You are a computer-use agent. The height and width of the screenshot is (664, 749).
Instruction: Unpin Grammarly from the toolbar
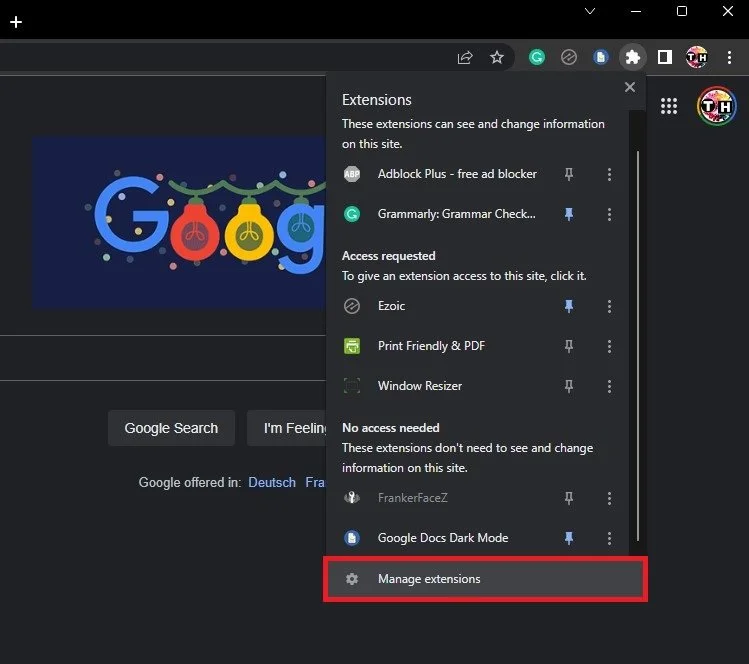tap(568, 214)
